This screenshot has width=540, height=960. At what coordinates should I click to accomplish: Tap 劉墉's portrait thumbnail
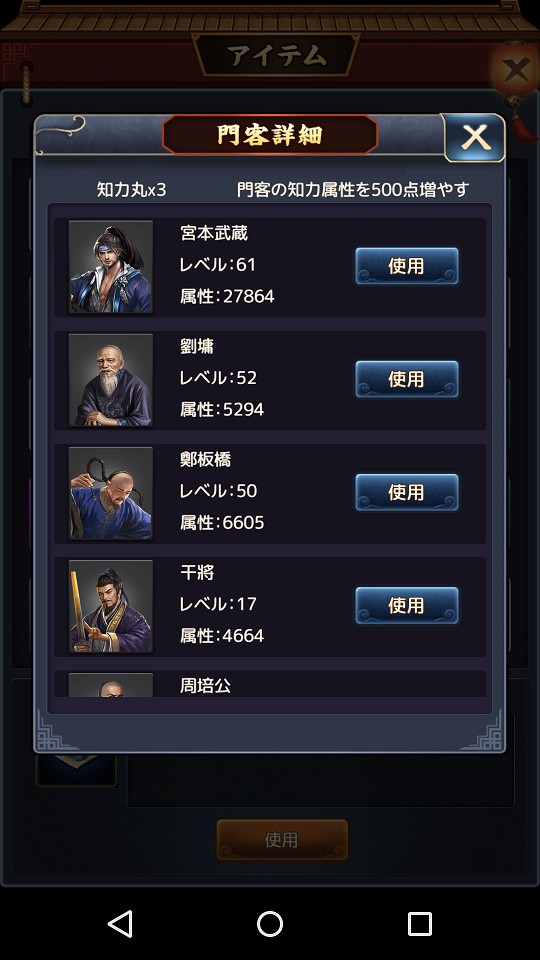point(111,380)
